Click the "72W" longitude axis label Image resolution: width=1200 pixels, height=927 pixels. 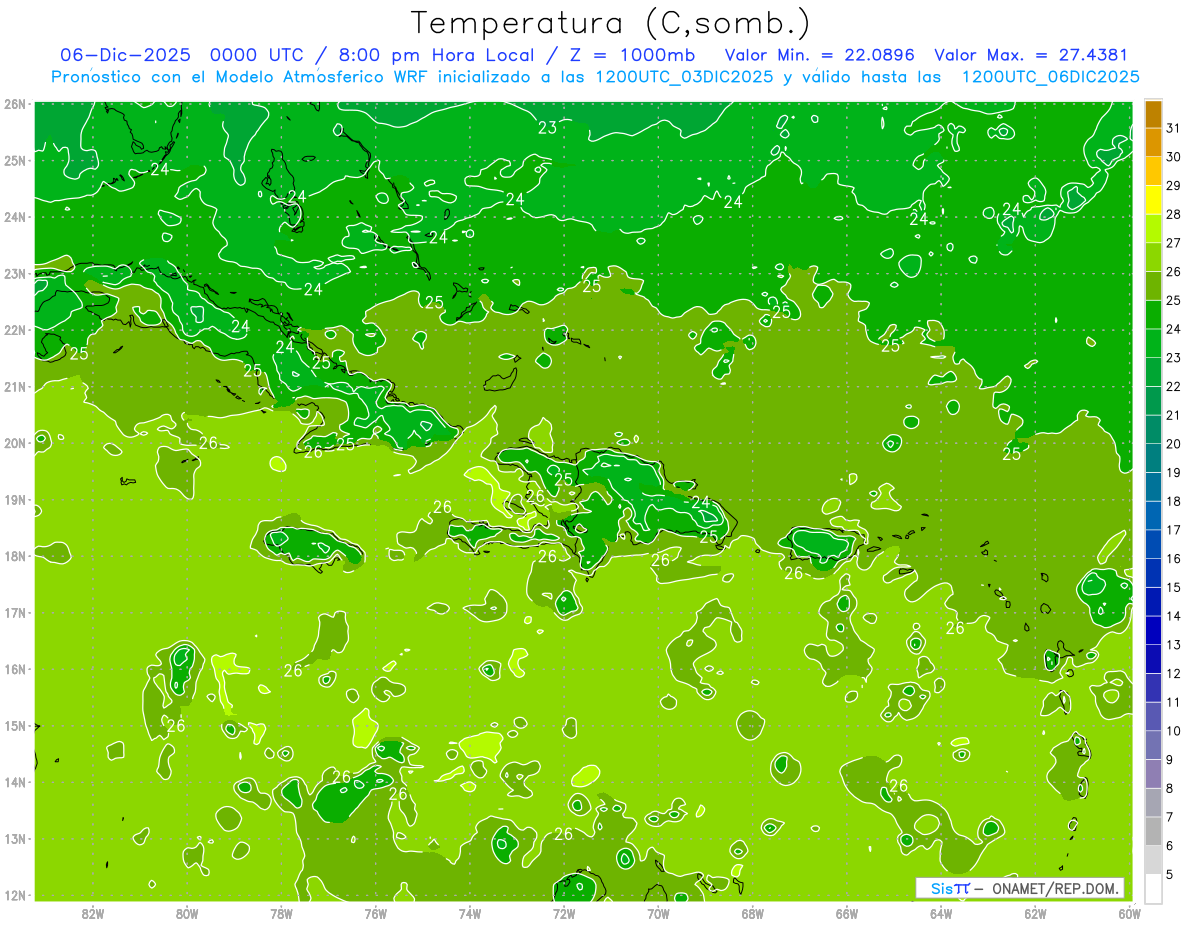(x=564, y=912)
